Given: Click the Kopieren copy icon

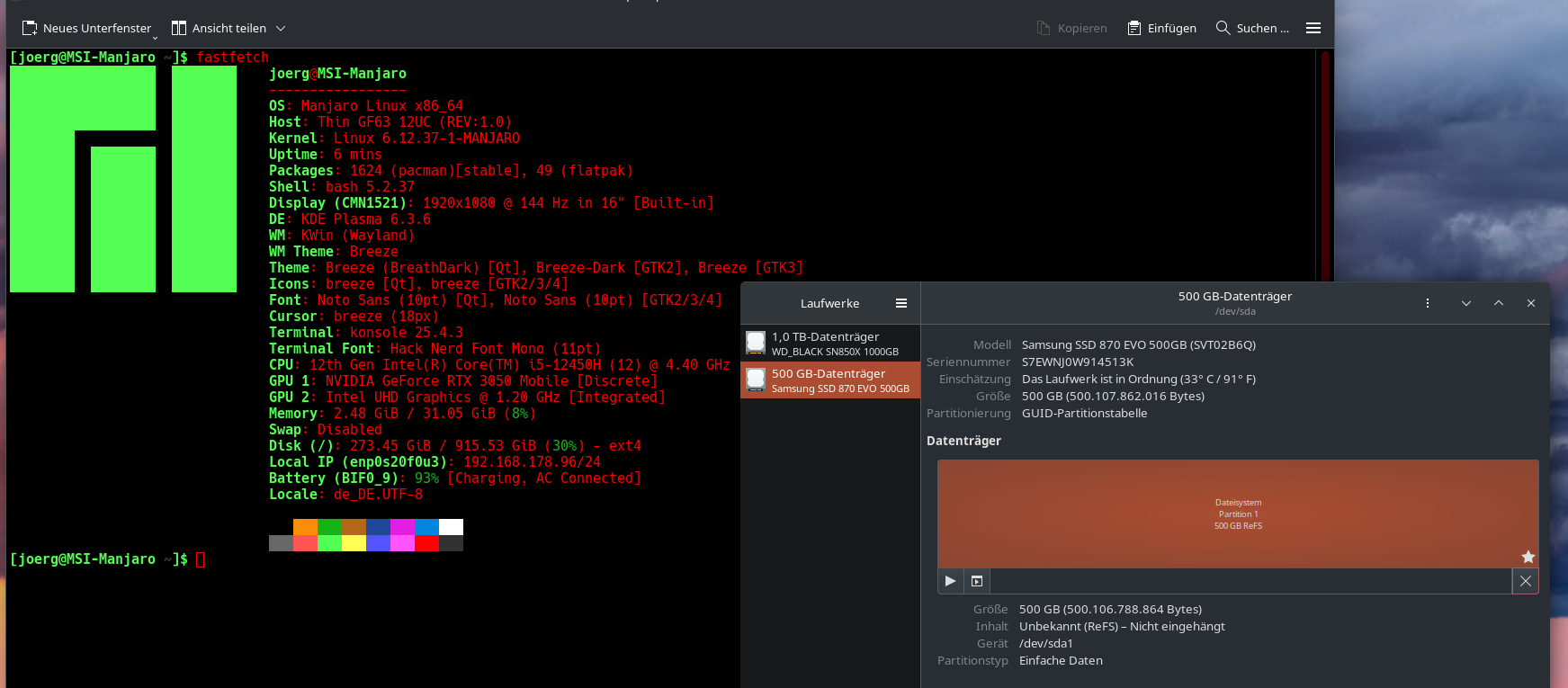Looking at the screenshot, I should [1044, 28].
